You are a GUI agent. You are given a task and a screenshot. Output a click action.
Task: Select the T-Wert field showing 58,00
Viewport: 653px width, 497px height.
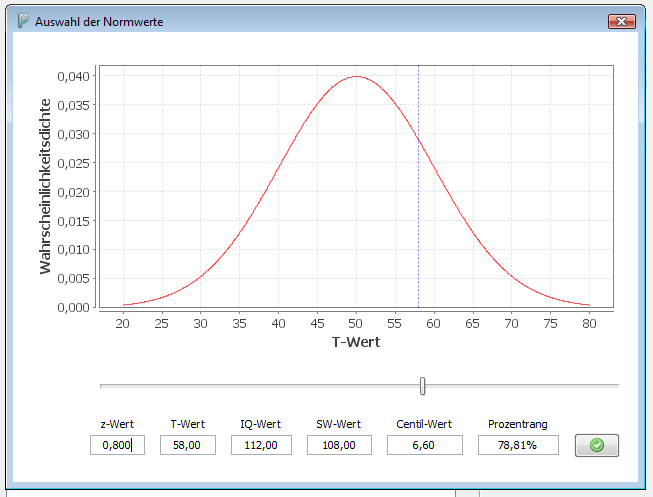187,445
